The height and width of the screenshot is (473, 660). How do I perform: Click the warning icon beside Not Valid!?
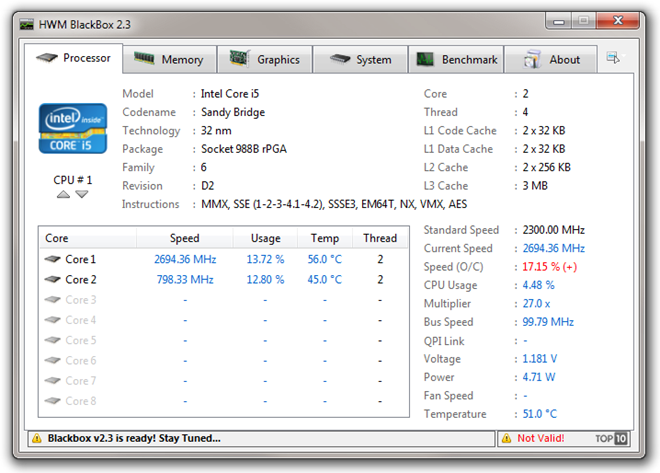(506, 438)
